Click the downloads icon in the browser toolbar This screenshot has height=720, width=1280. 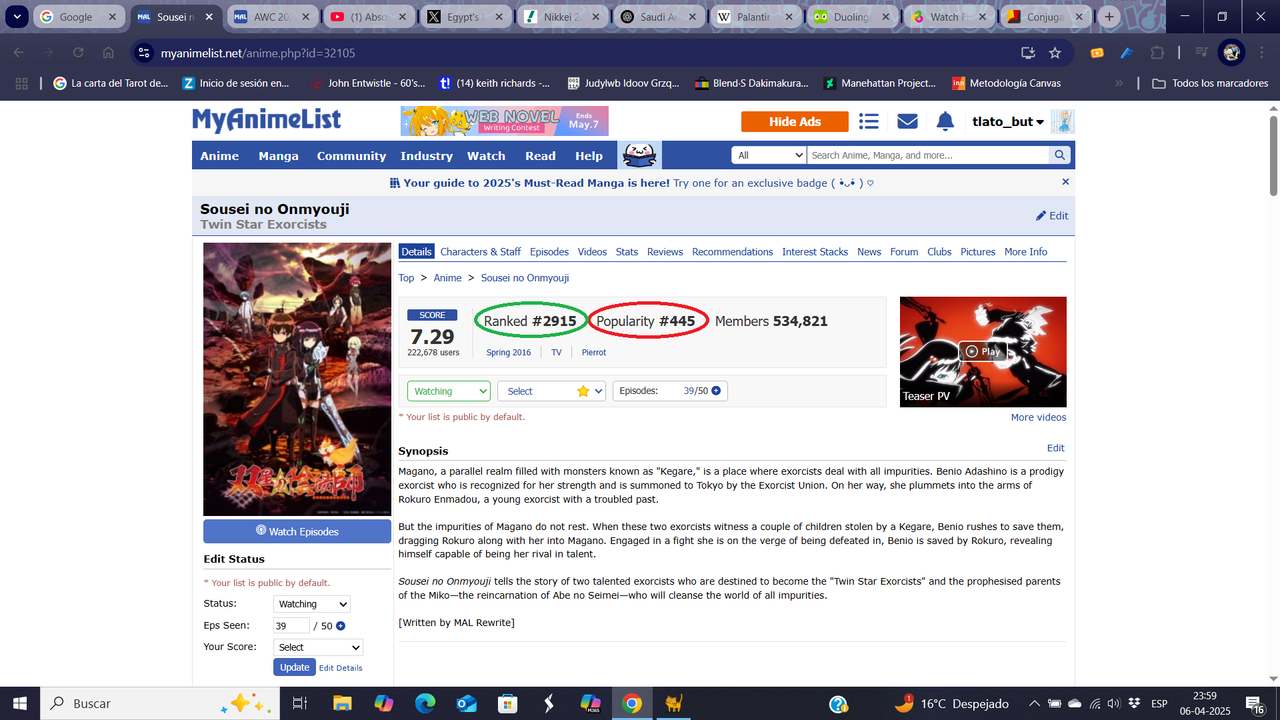coord(1028,52)
